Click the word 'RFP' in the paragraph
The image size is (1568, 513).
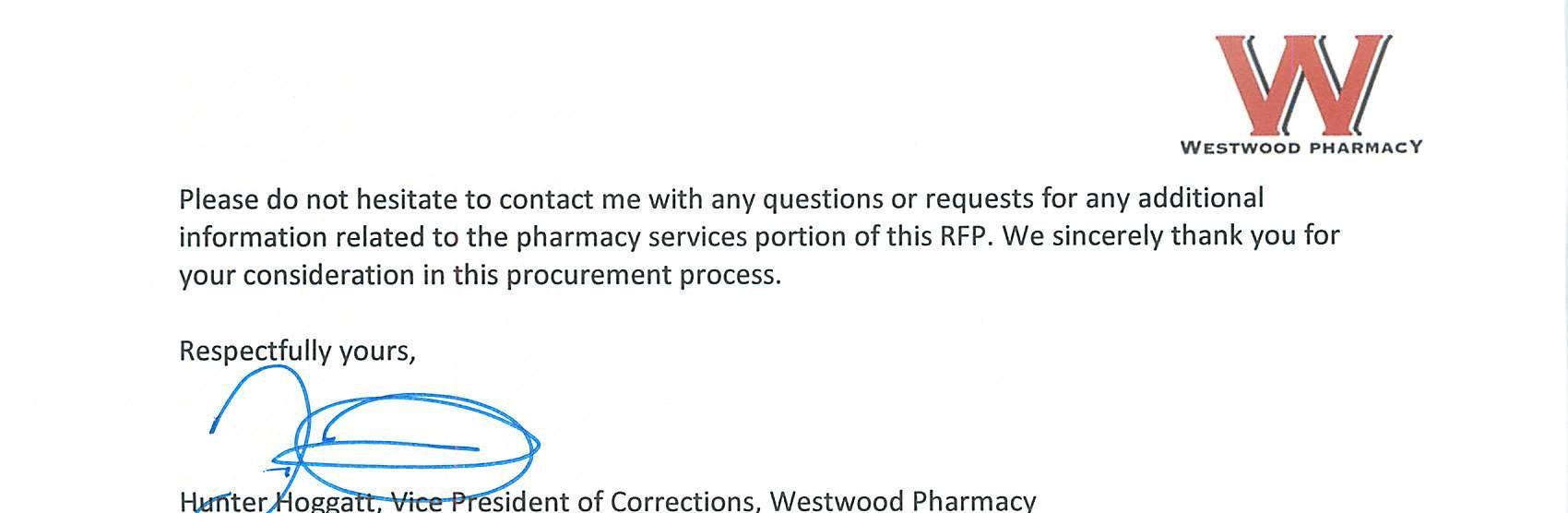pos(966,237)
